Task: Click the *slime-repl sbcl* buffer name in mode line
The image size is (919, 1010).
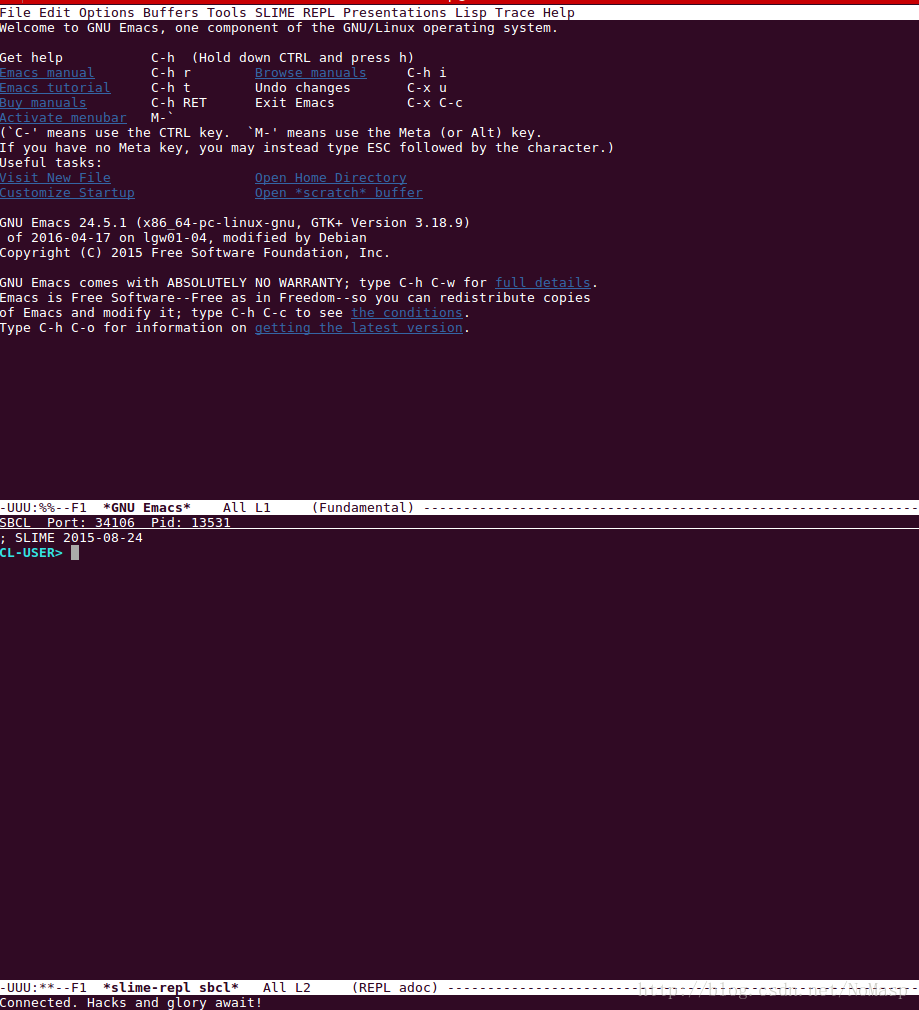Action: 171,987
